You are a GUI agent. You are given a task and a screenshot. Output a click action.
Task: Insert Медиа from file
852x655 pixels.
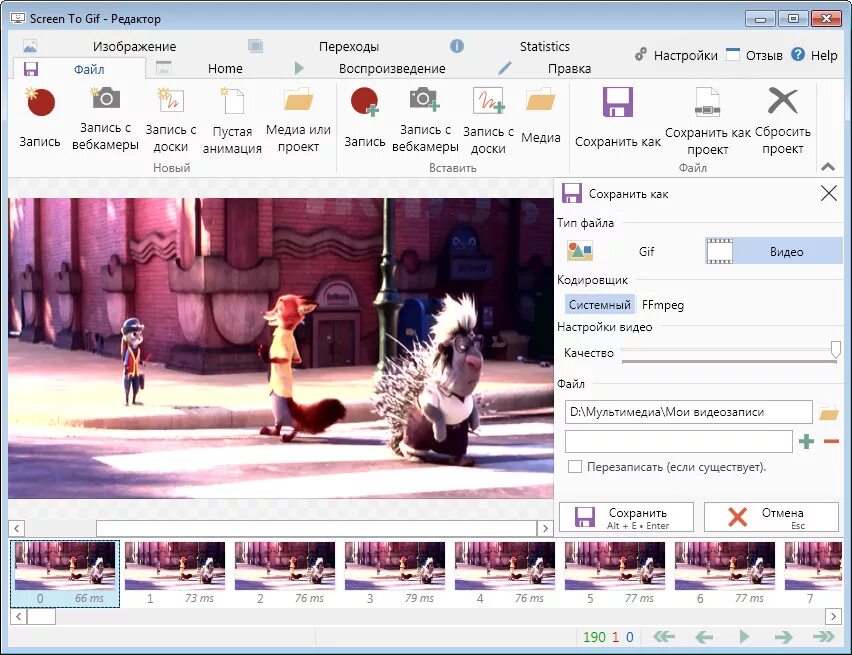click(x=541, y=117)
